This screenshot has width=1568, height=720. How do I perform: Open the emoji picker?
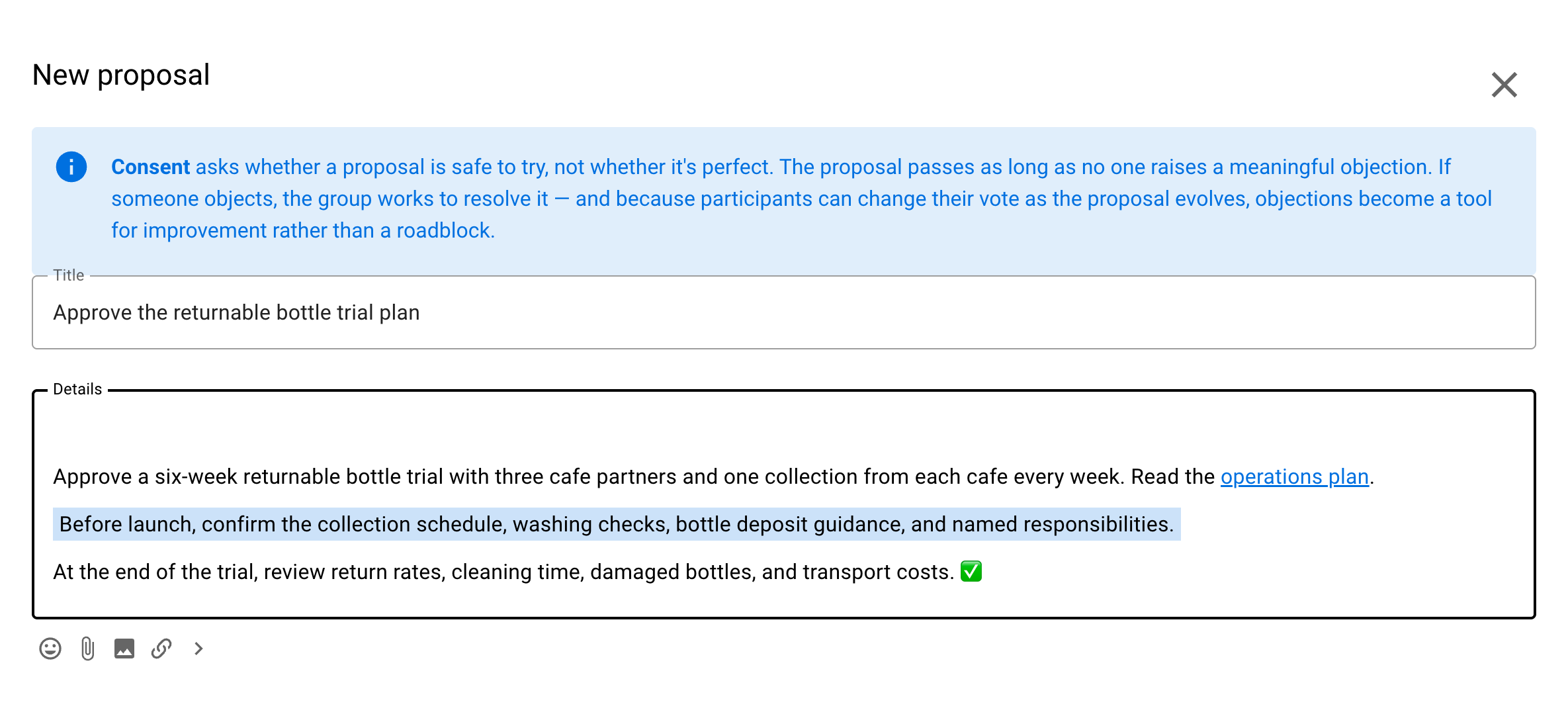(50, 649)
